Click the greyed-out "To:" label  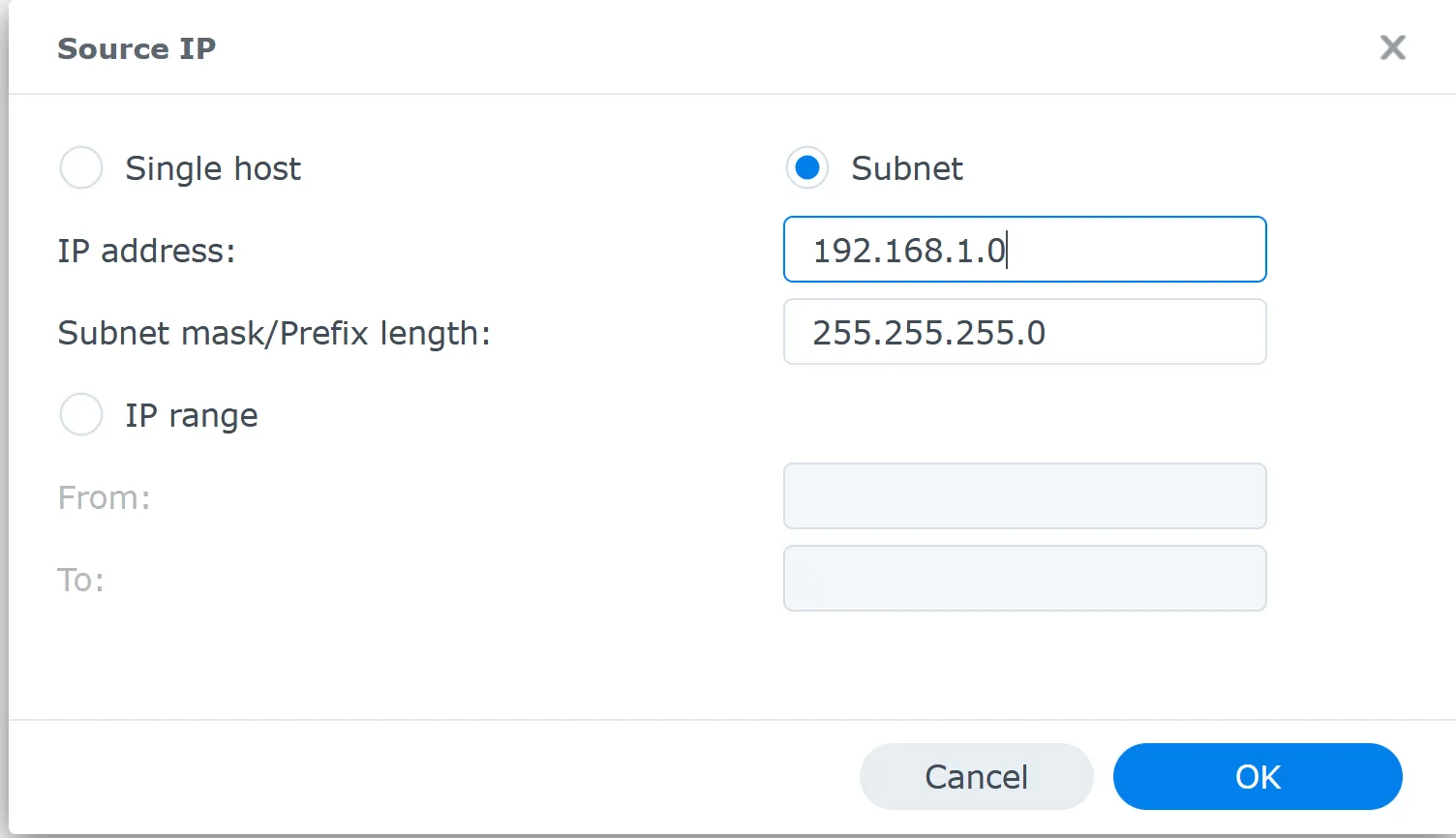pos(80,581)
